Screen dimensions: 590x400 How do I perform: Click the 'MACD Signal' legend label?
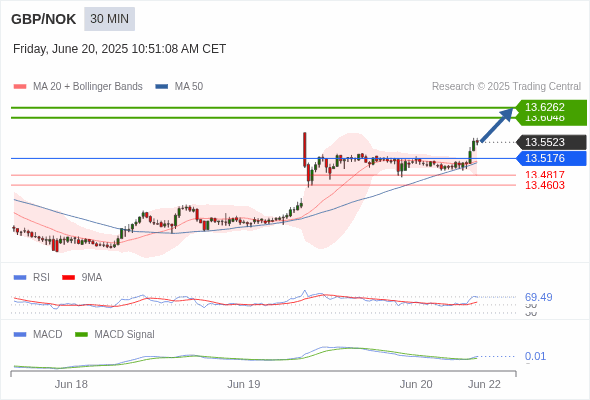coord(125,335)
